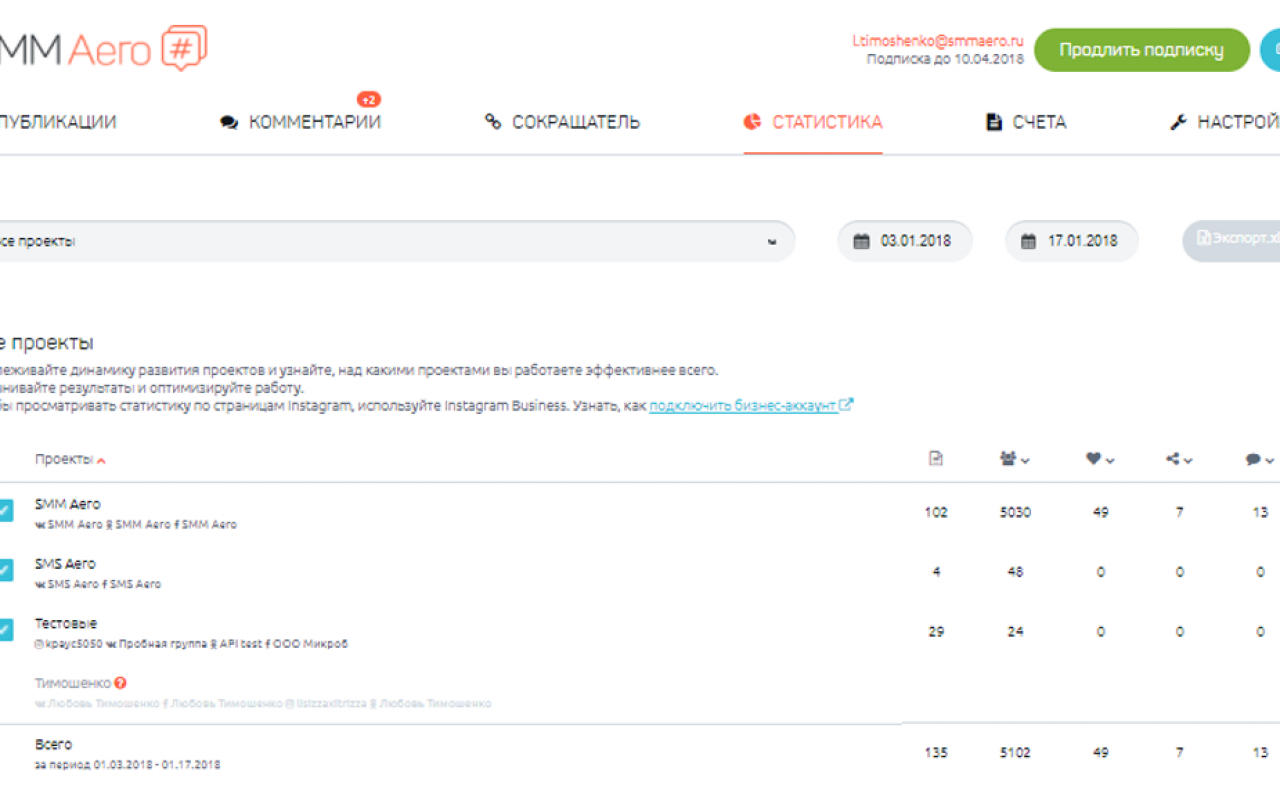Screen dimensions: 1280x800
Task: Click the calendar icon of the start date
Action: tap(861, 241)
